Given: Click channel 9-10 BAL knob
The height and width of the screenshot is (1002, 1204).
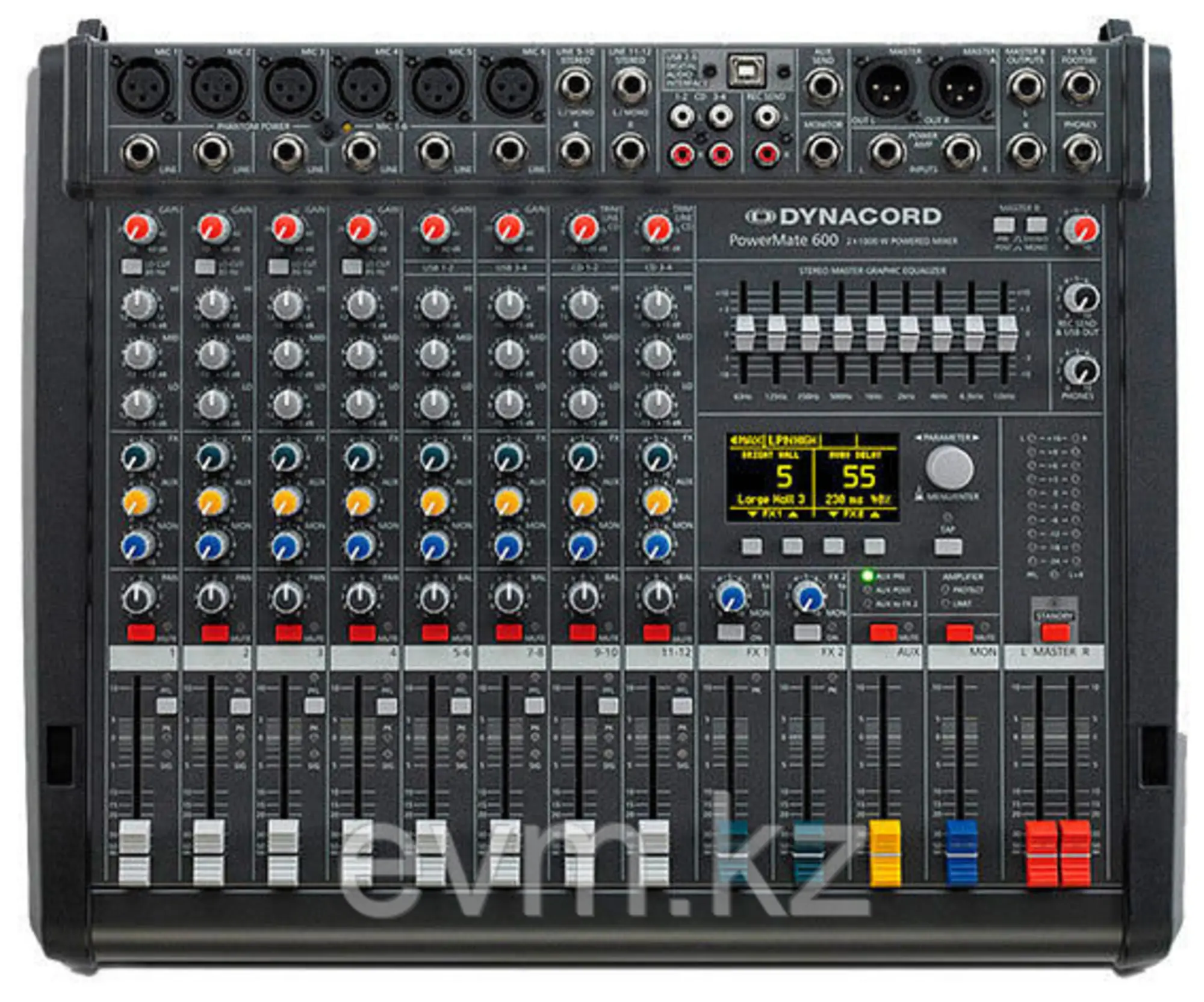Looking at the screenshot, I should pos(583,598).
